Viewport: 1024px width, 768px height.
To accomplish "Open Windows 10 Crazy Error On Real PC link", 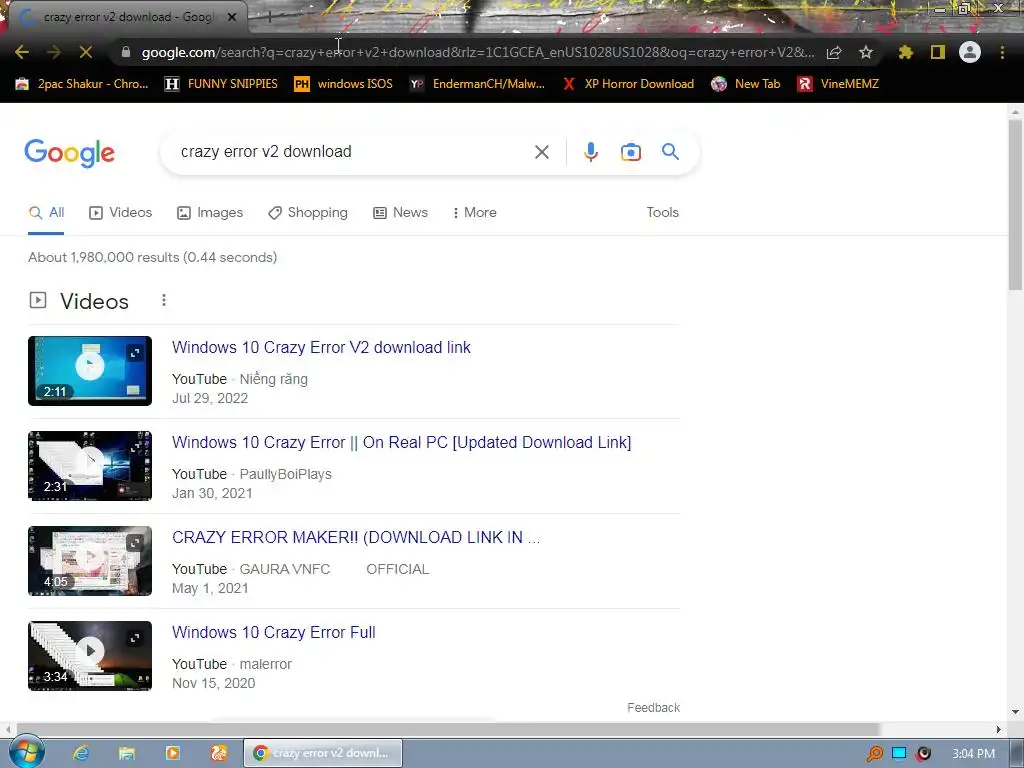I will (x=402, y=443).
